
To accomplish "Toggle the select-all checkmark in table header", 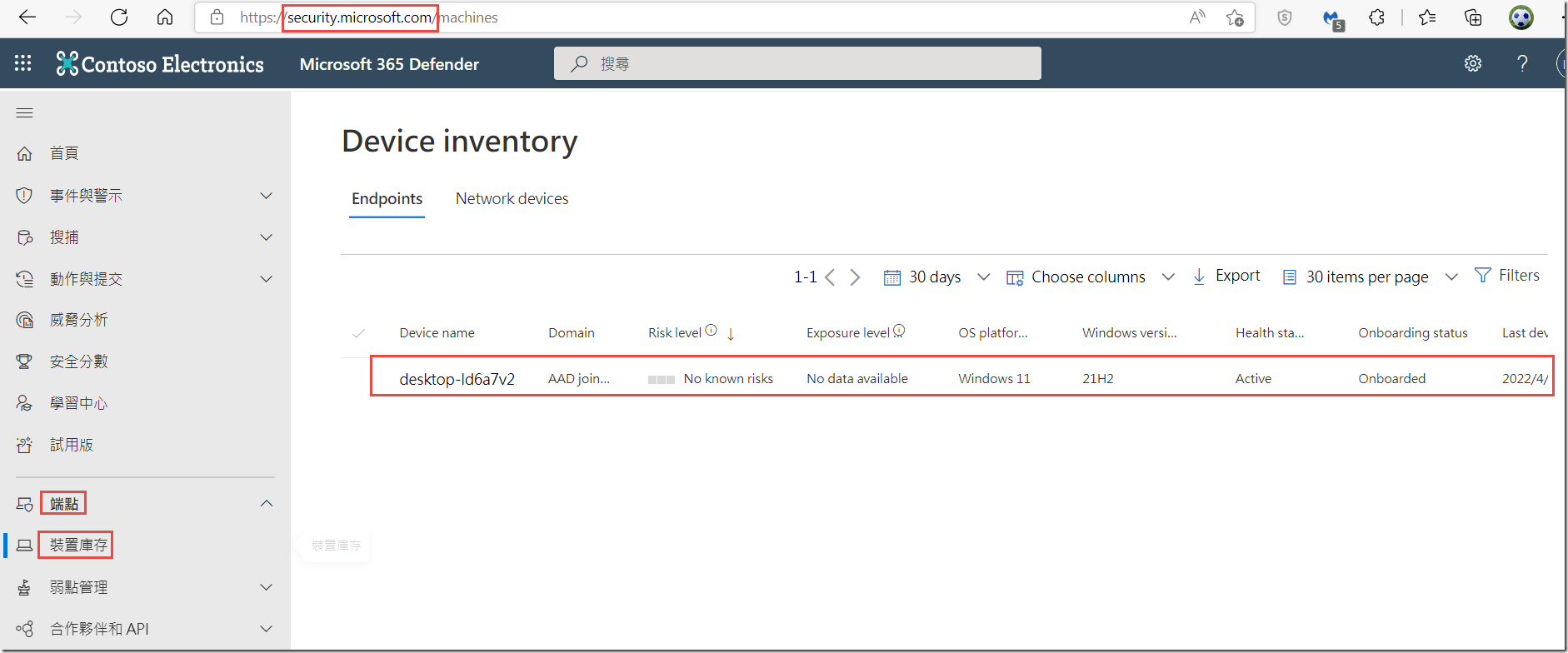I will [x=358, y=333].
